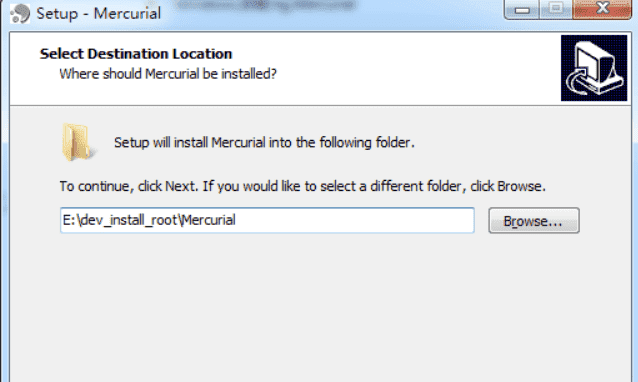The height and width of the screenshot is (382, 638).
Task: Click the 'Select Destination Location' heading
Action: [136, 54]
